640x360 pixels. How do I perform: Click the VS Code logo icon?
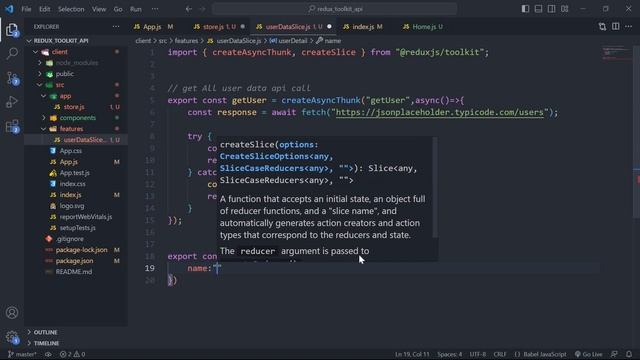point(9,9)
